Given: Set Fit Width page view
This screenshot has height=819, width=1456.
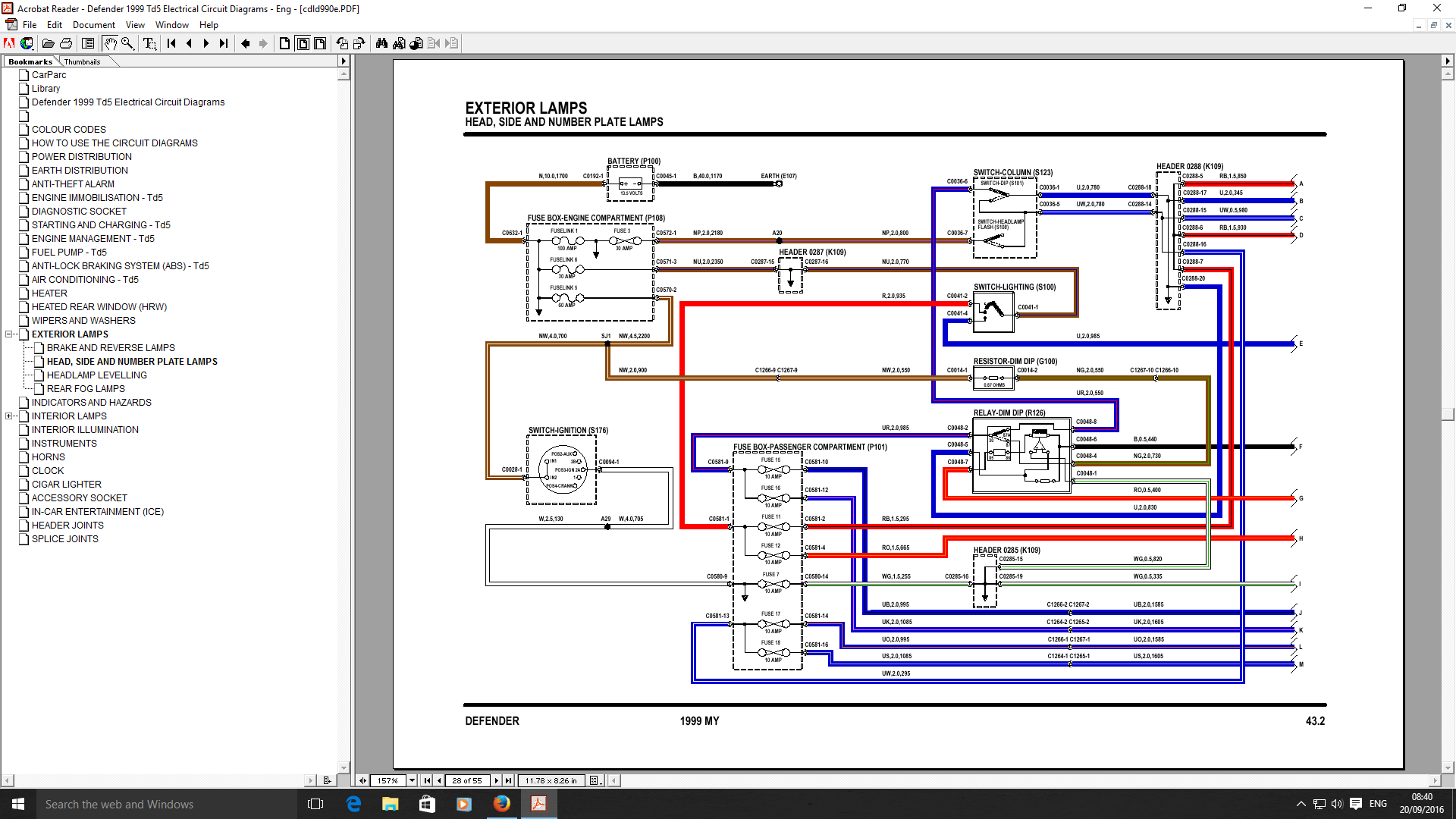Looking at the screenshot, I should point(320,44).
